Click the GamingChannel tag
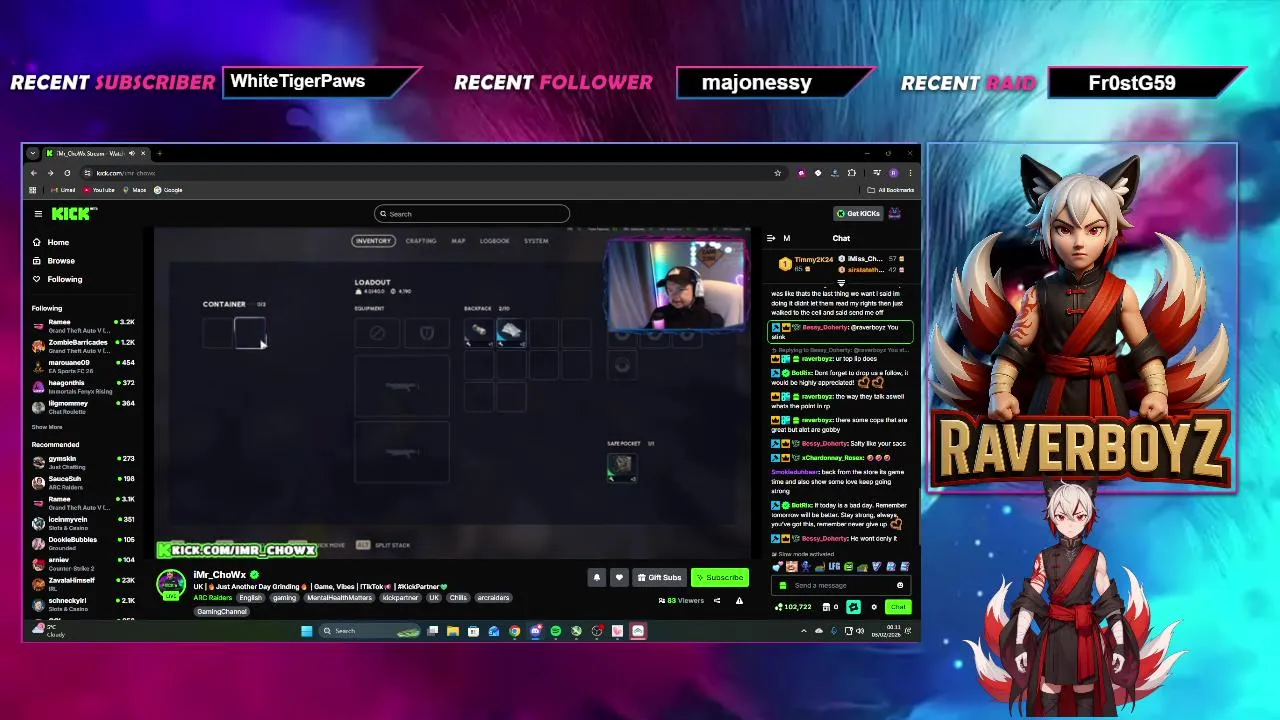 [221, 611]
